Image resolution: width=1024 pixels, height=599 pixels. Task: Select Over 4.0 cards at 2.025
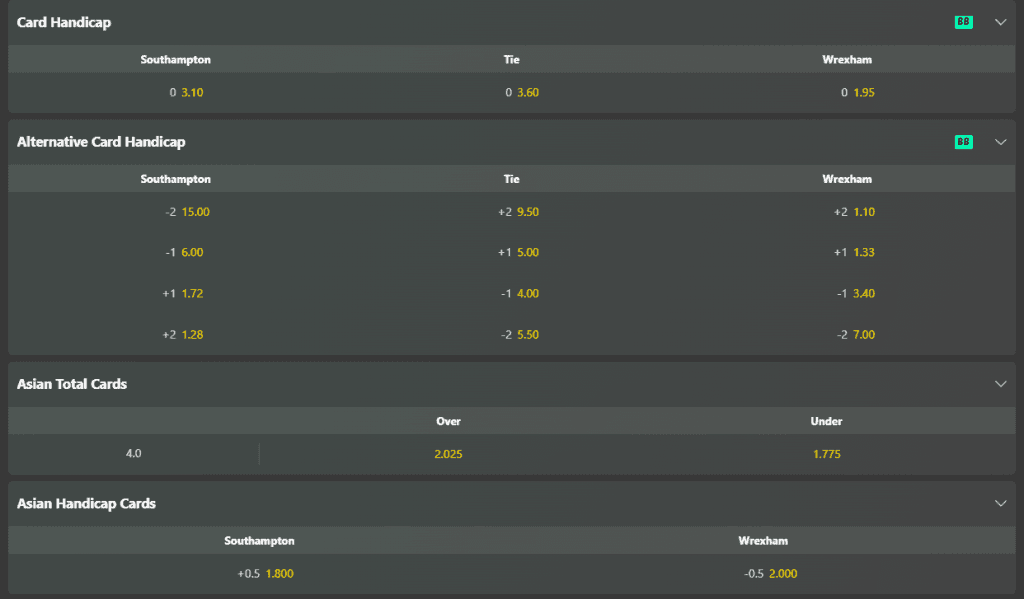click(448, 454)
